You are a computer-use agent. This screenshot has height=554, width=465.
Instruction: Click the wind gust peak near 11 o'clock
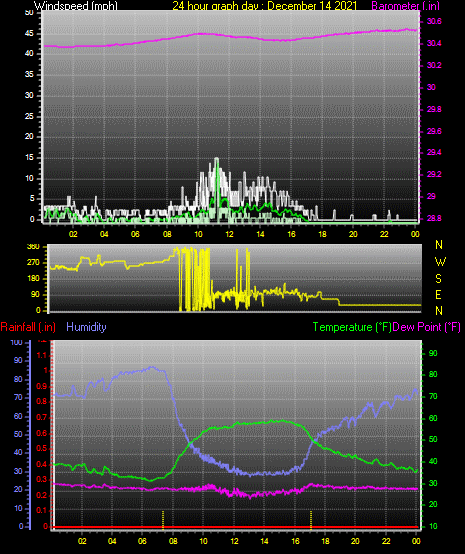(x=217, y=159)
